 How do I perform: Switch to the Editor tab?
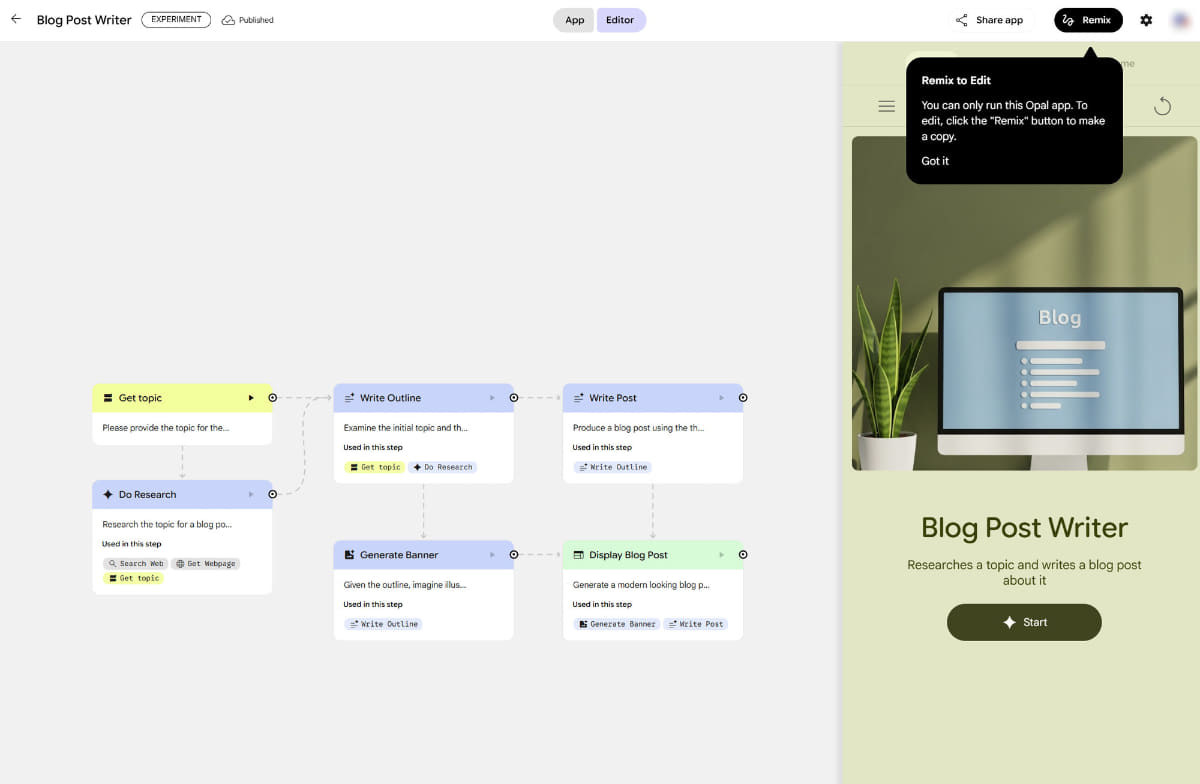[621, 20]
